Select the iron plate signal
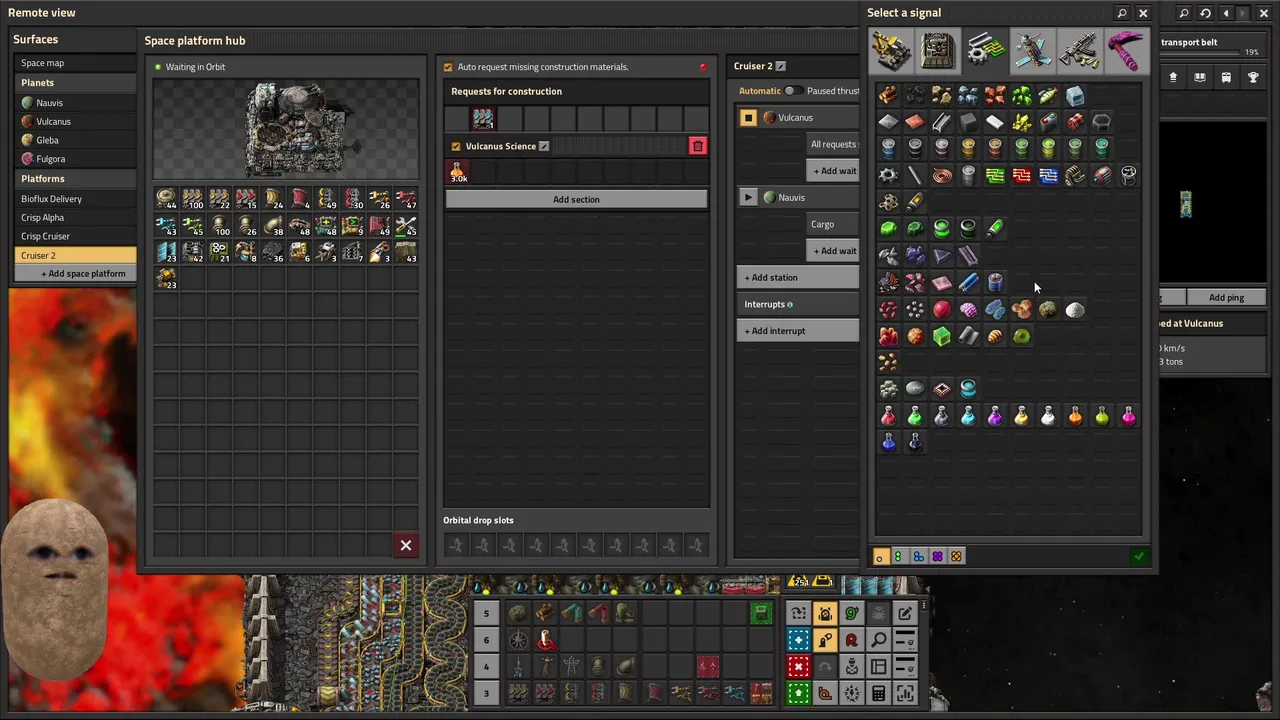Viewport: 1280px width, 720px height. [888, 122]
